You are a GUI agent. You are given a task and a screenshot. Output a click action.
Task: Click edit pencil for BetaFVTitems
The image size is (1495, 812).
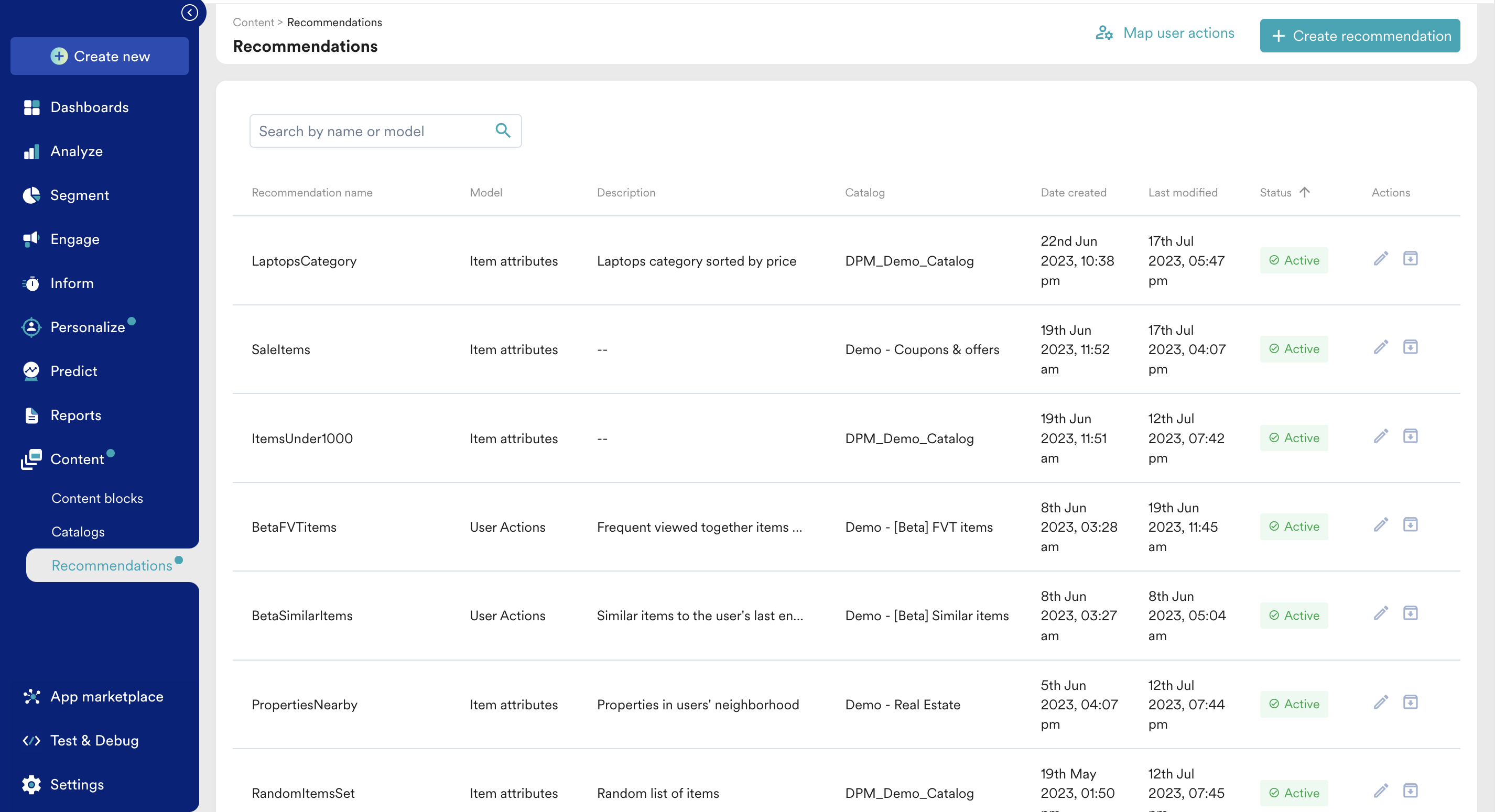(x=1381, y=525)
